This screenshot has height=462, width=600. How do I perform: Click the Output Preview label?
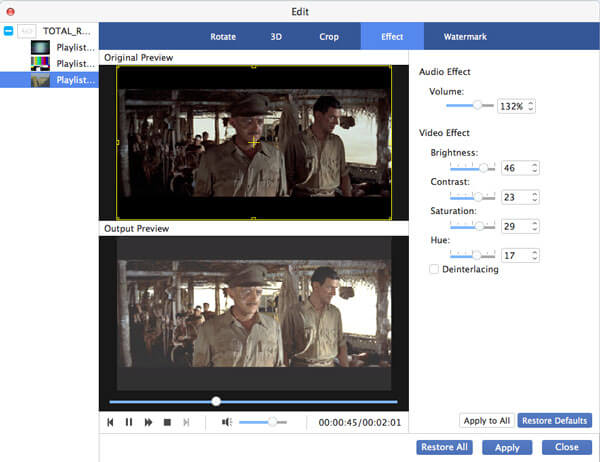pyautogui.click(x=137, y=229)
